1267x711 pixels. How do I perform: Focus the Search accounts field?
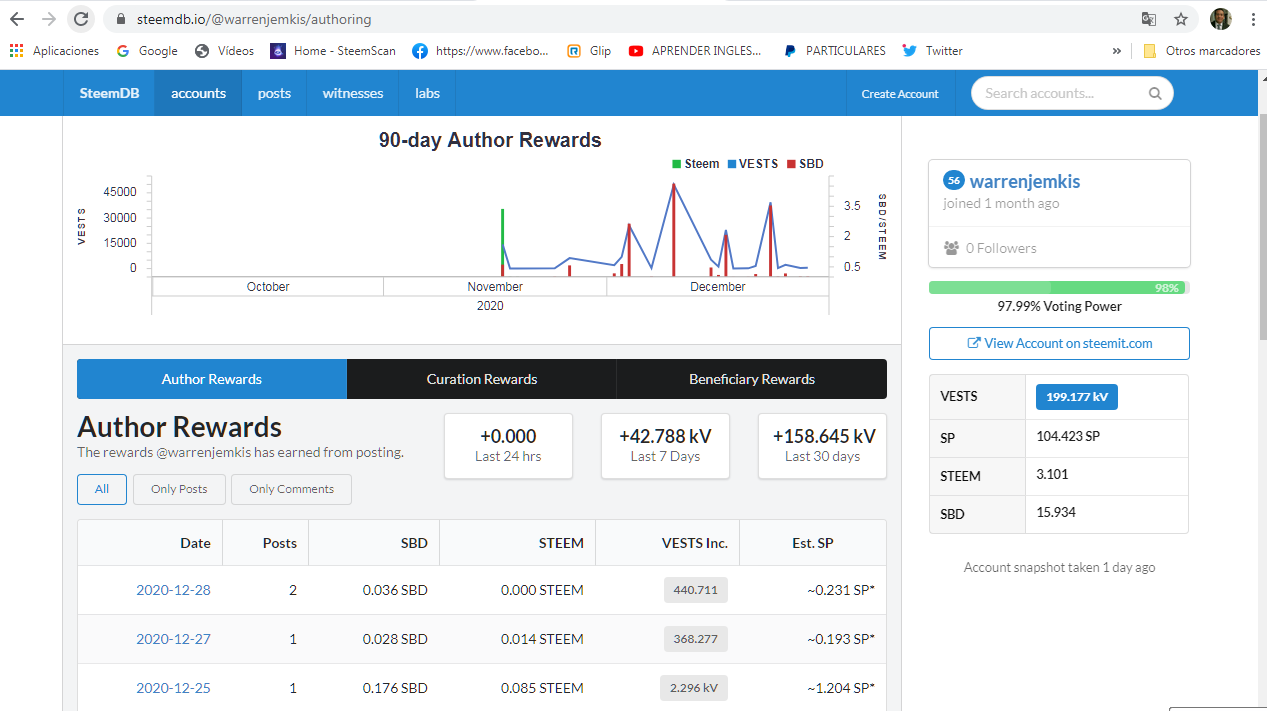pos(1072,93)
